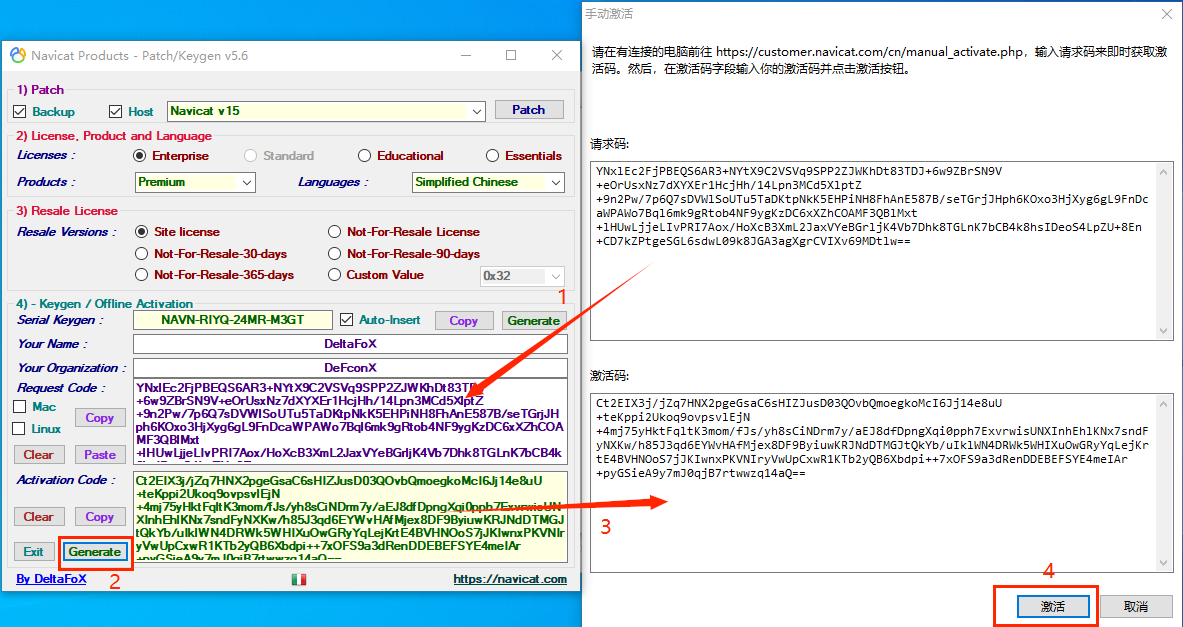The image size is (1183, 627).
Task: Click the Serial Keygen field NAVN-RIYQ-24MR-M3GT
Action: pyautogui.click(x=232, y=320)
